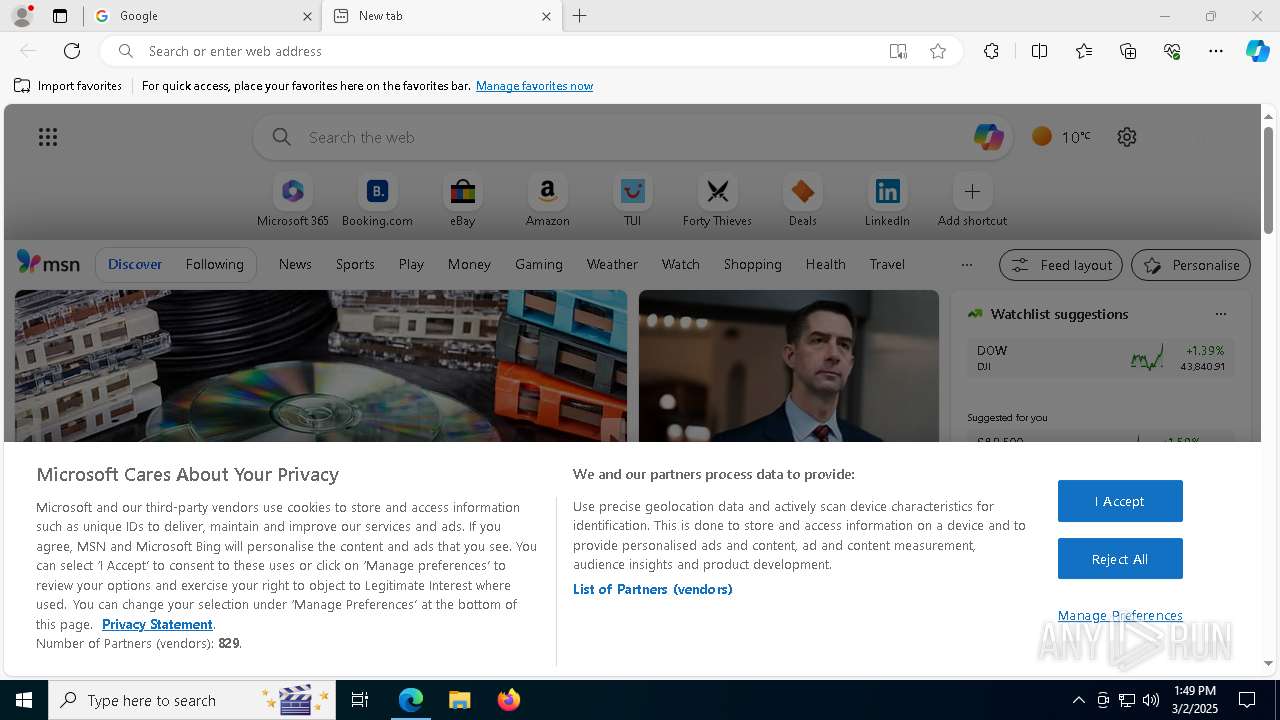Select the Discover feed tab
This screenshot has width=1280, height=720.
coord(135,264)
